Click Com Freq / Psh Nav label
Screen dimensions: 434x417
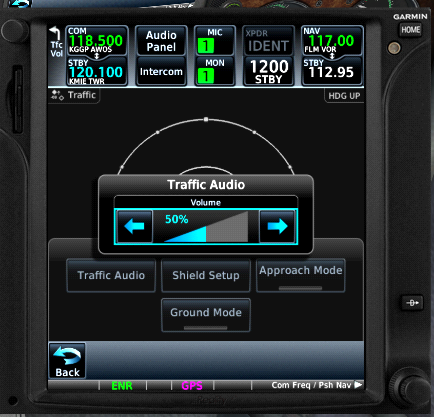pos(311,385)
